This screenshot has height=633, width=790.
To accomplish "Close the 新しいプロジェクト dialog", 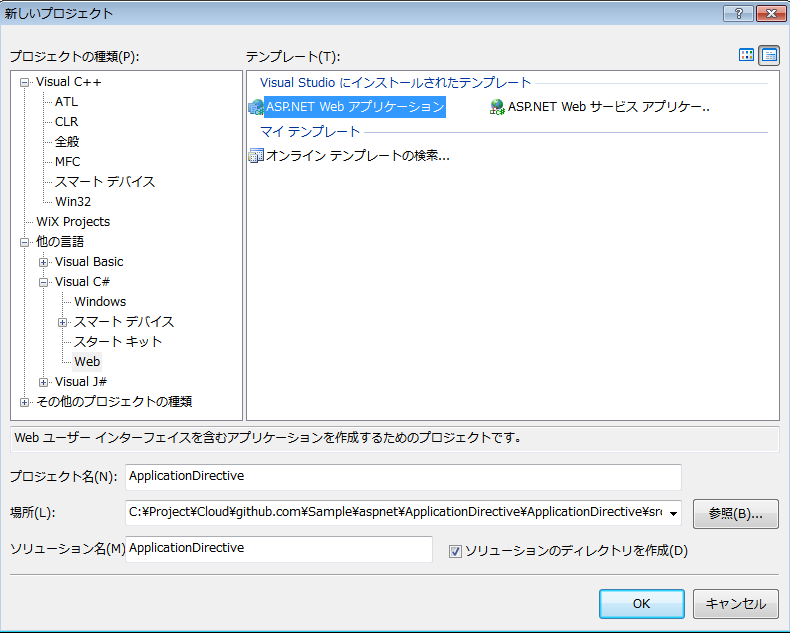I will pyautogui.click(x=771, y=14).
